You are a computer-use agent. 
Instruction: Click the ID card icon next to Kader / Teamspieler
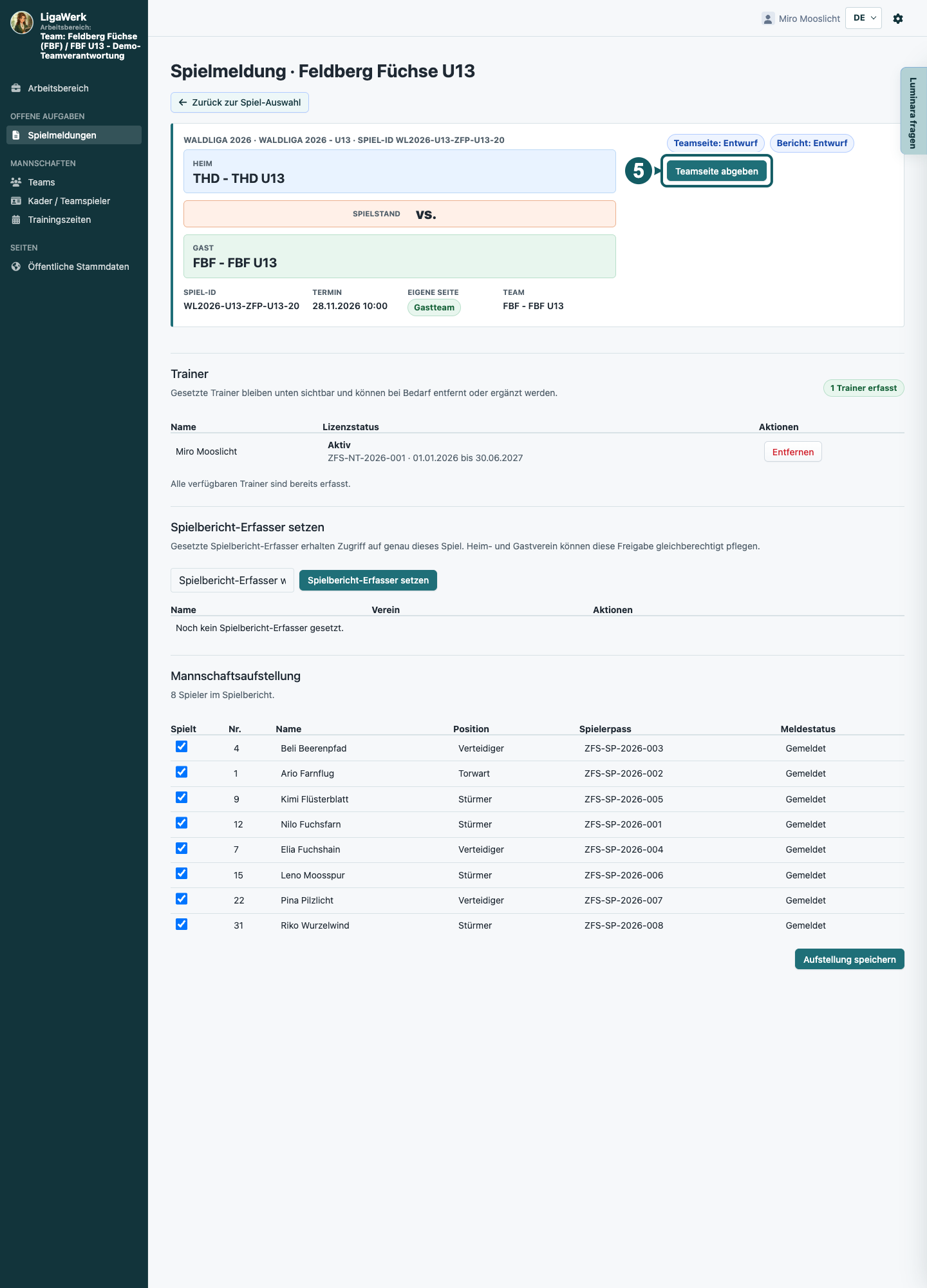click(16, 201)
